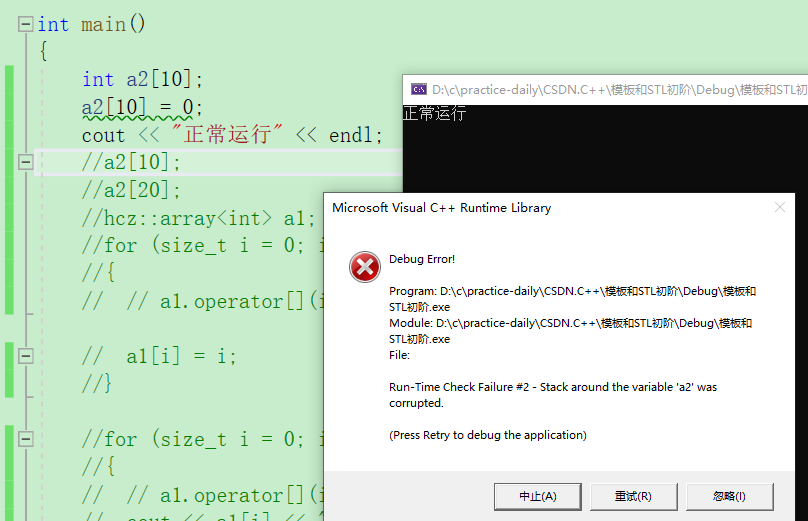
Task: Collapse the //a2[10]; comment block
Action: (x=26, y=162)
